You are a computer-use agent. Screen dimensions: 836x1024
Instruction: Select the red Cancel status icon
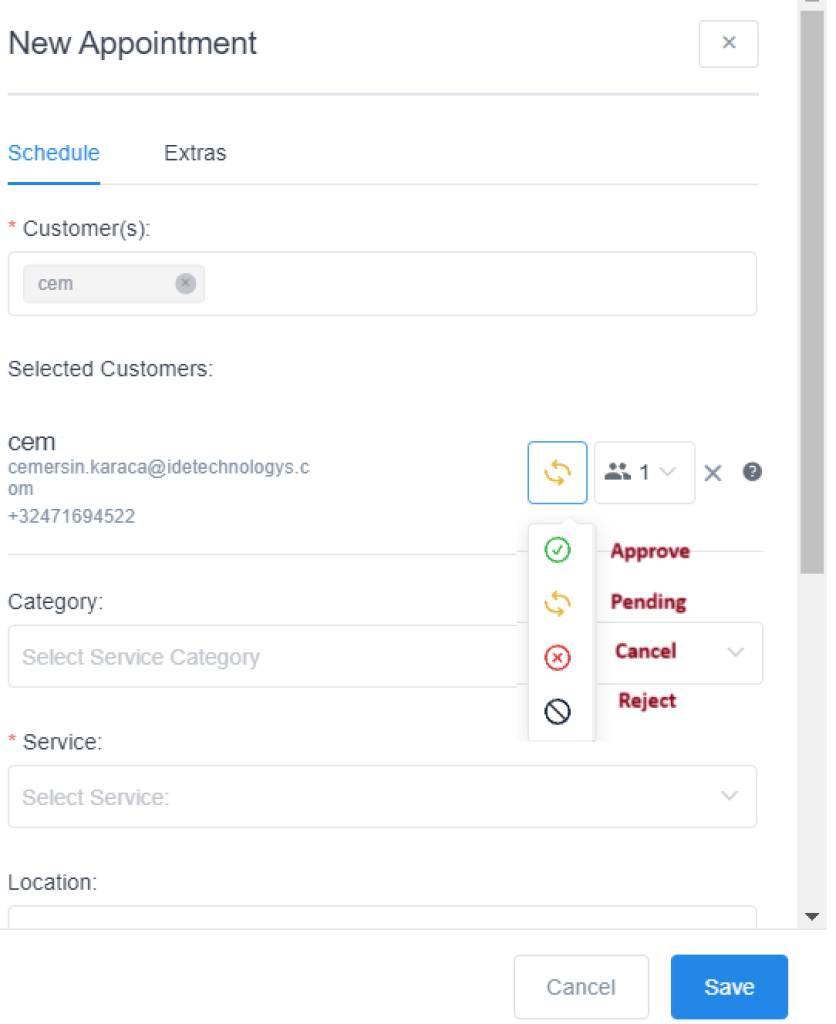(x=557, y=657)
